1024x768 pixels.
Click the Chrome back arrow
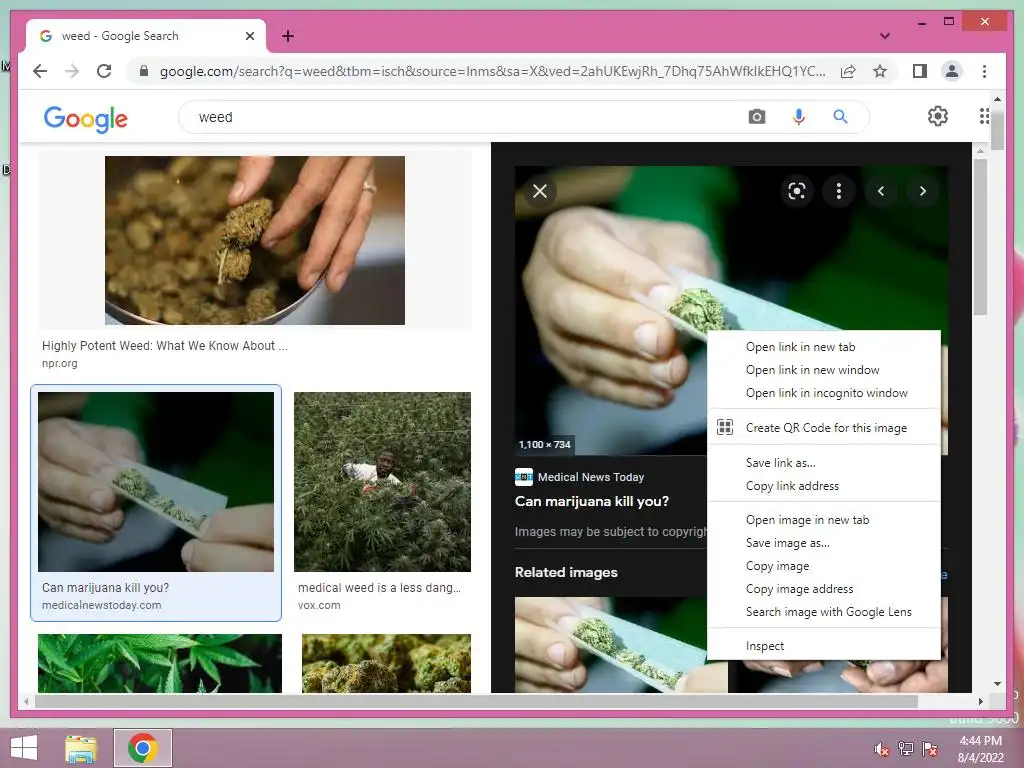[x=40, y=71]
